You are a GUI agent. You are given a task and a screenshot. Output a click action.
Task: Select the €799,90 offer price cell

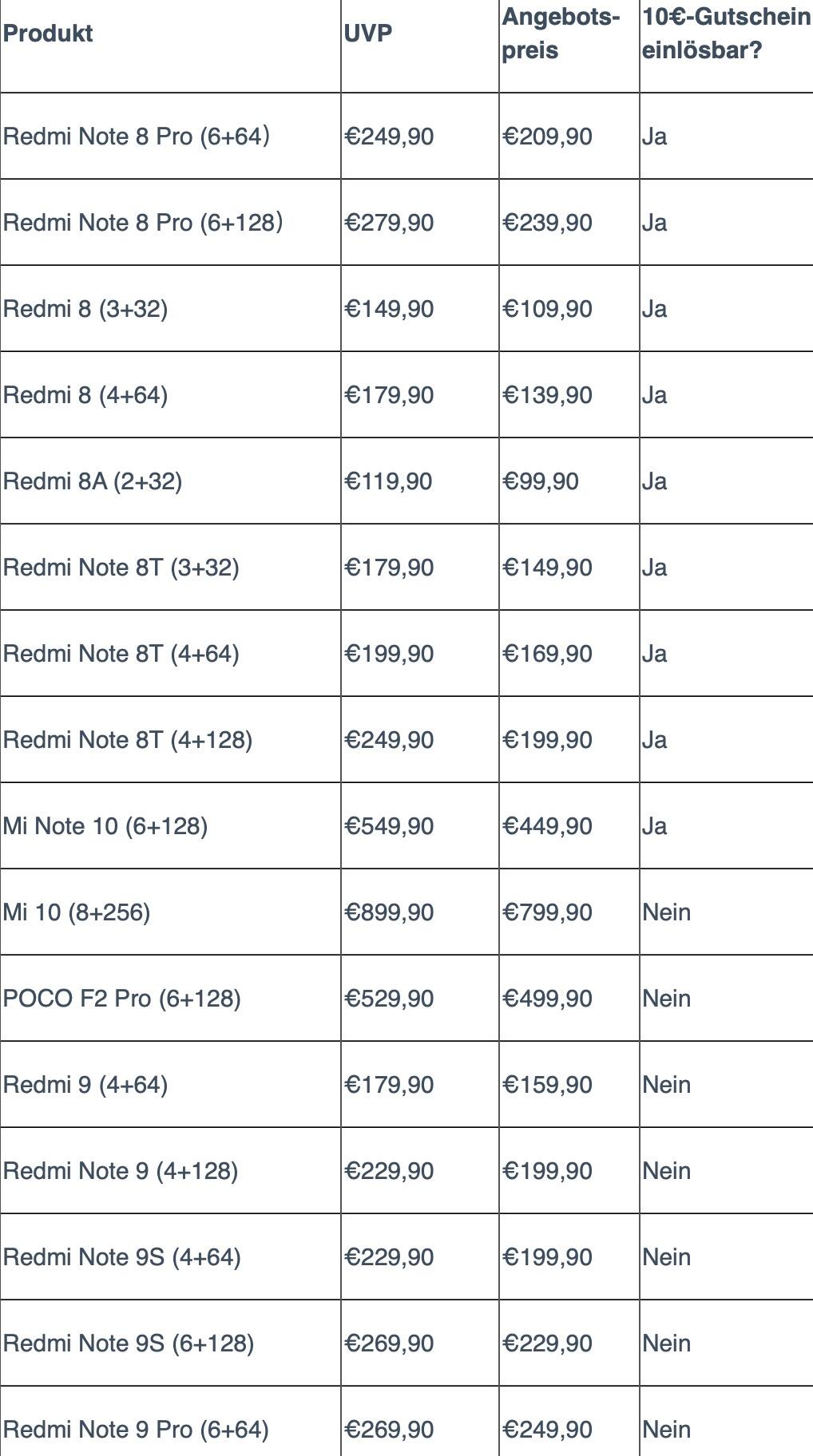[548, 912]
